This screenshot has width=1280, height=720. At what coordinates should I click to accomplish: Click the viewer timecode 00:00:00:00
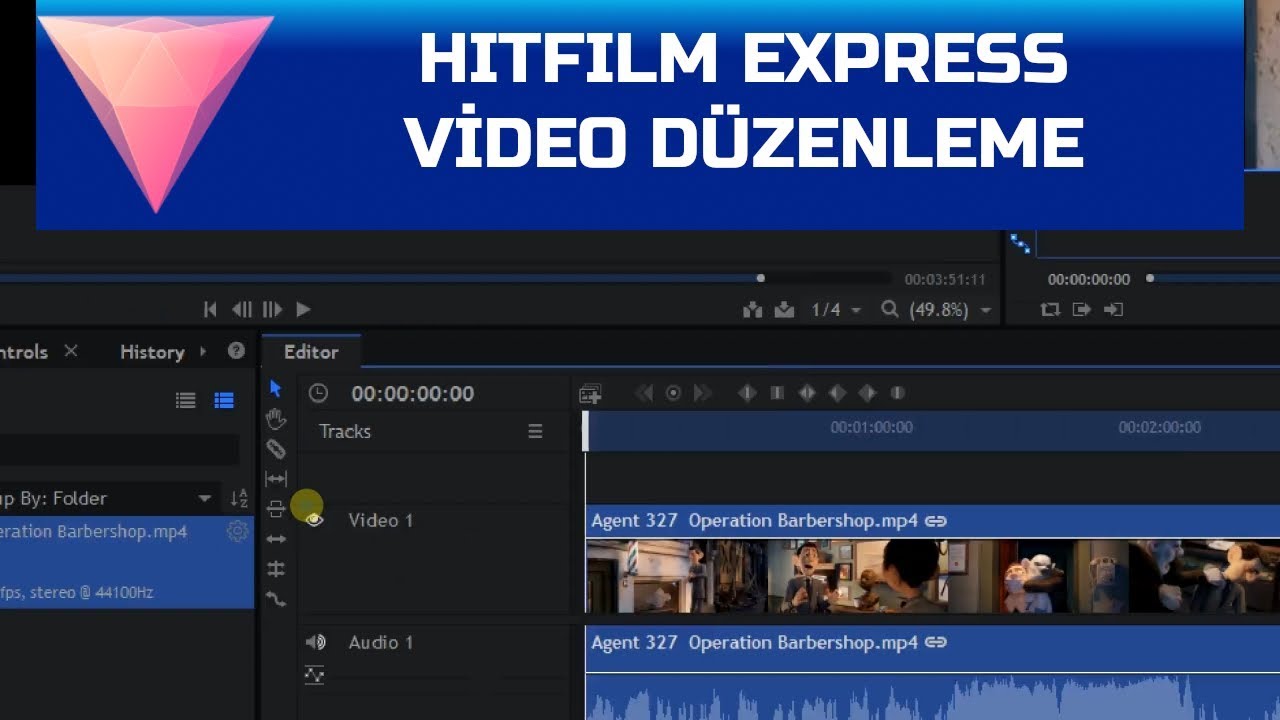click(1089, 280)
